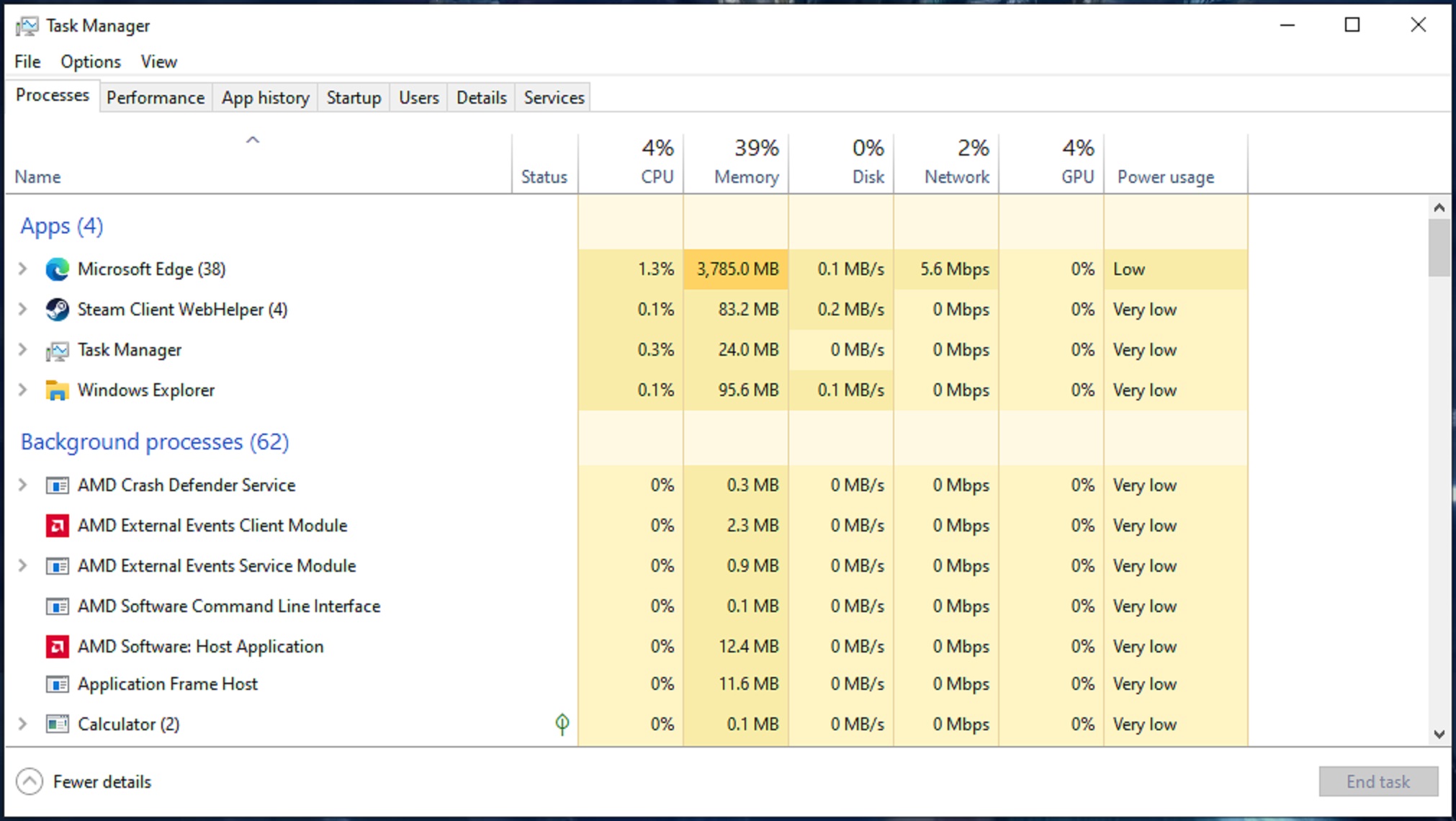1456x821 pixels.
Task: Click the AMD External Events Service Module icon
Action: 57,566
